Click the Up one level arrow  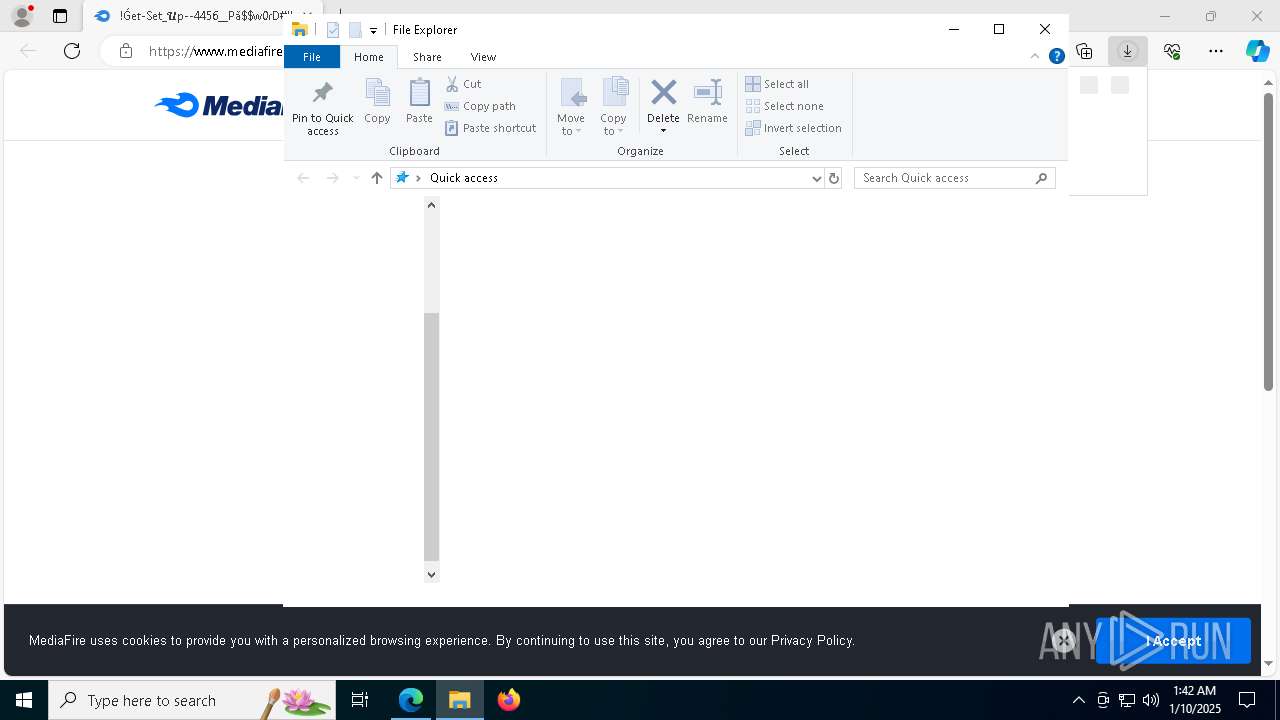(376, 178)
